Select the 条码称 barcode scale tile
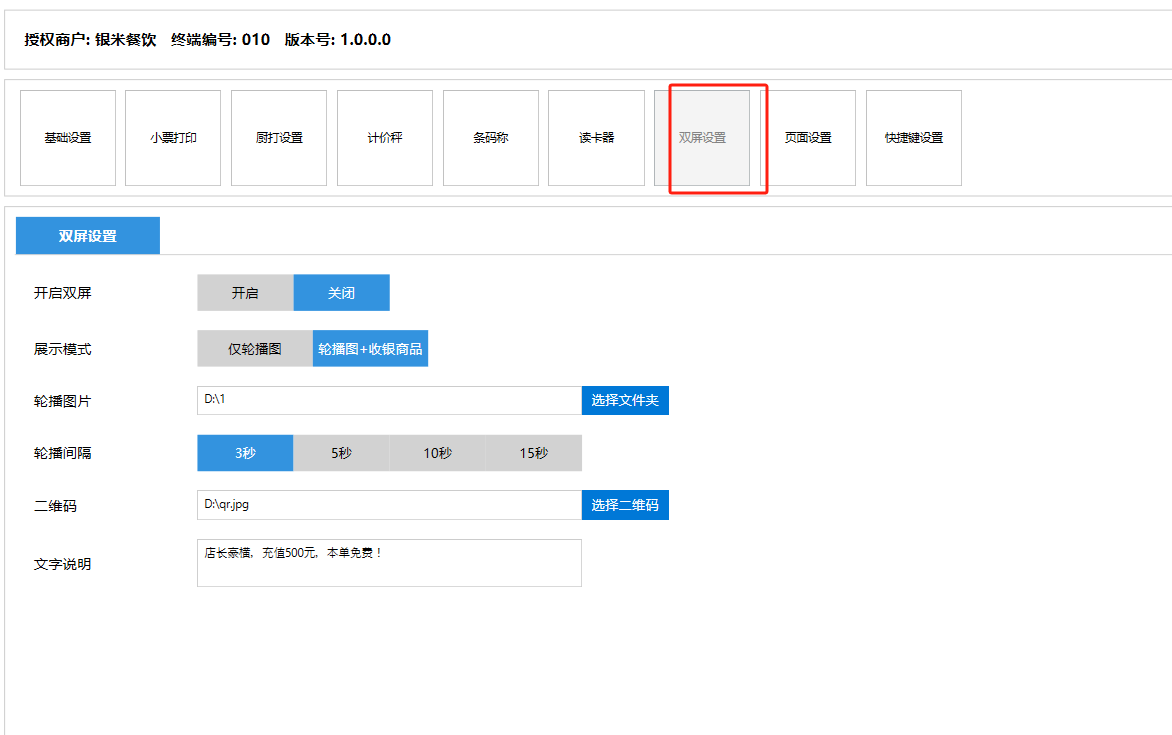Screen dimensions: 1172x735 pyautogui.click(x=491, y=138)
